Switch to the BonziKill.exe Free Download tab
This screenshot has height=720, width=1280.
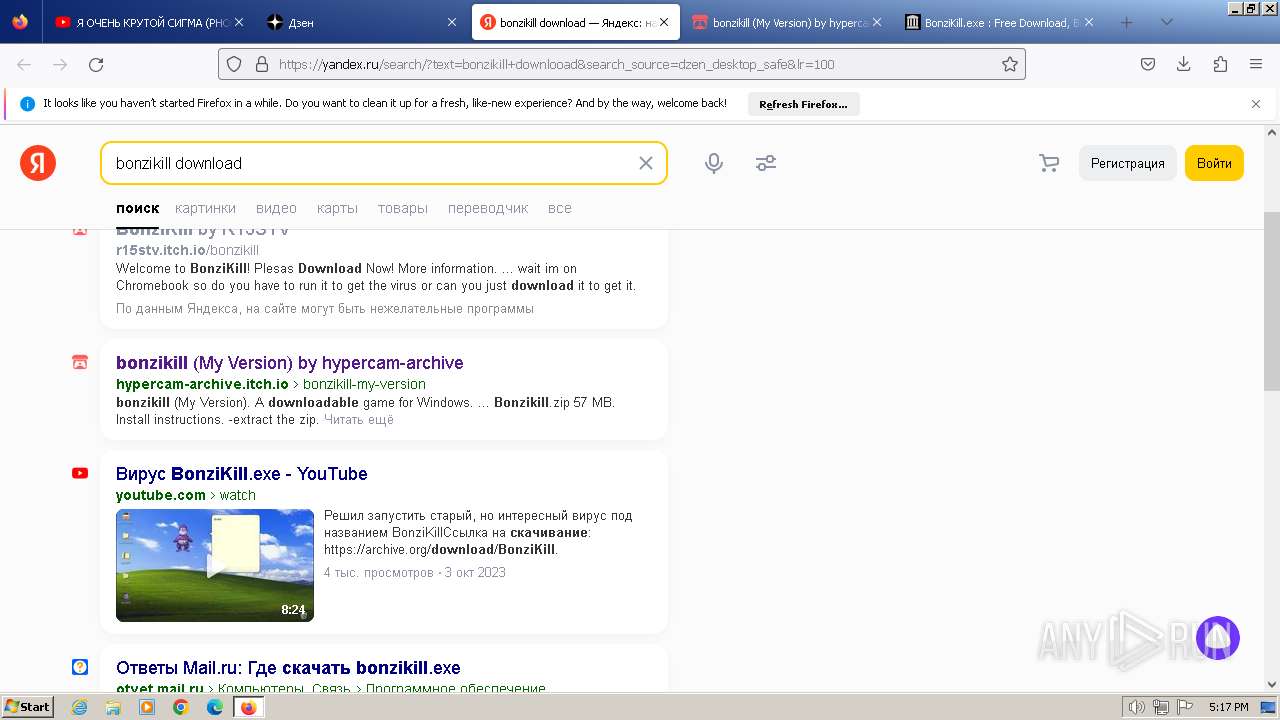click(998, 22)
